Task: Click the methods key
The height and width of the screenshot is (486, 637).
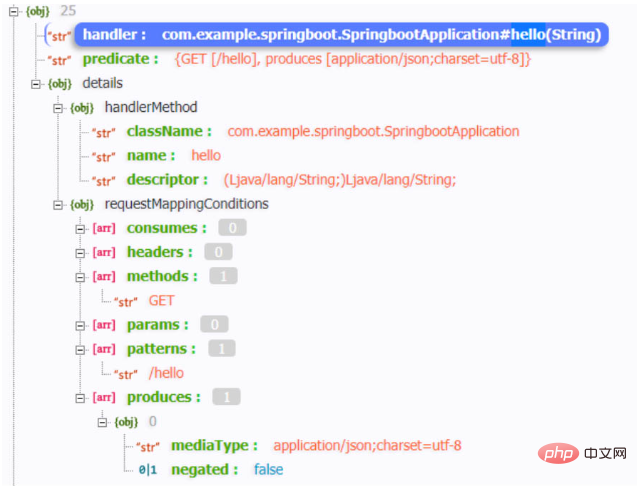Action: coord(162,277)
